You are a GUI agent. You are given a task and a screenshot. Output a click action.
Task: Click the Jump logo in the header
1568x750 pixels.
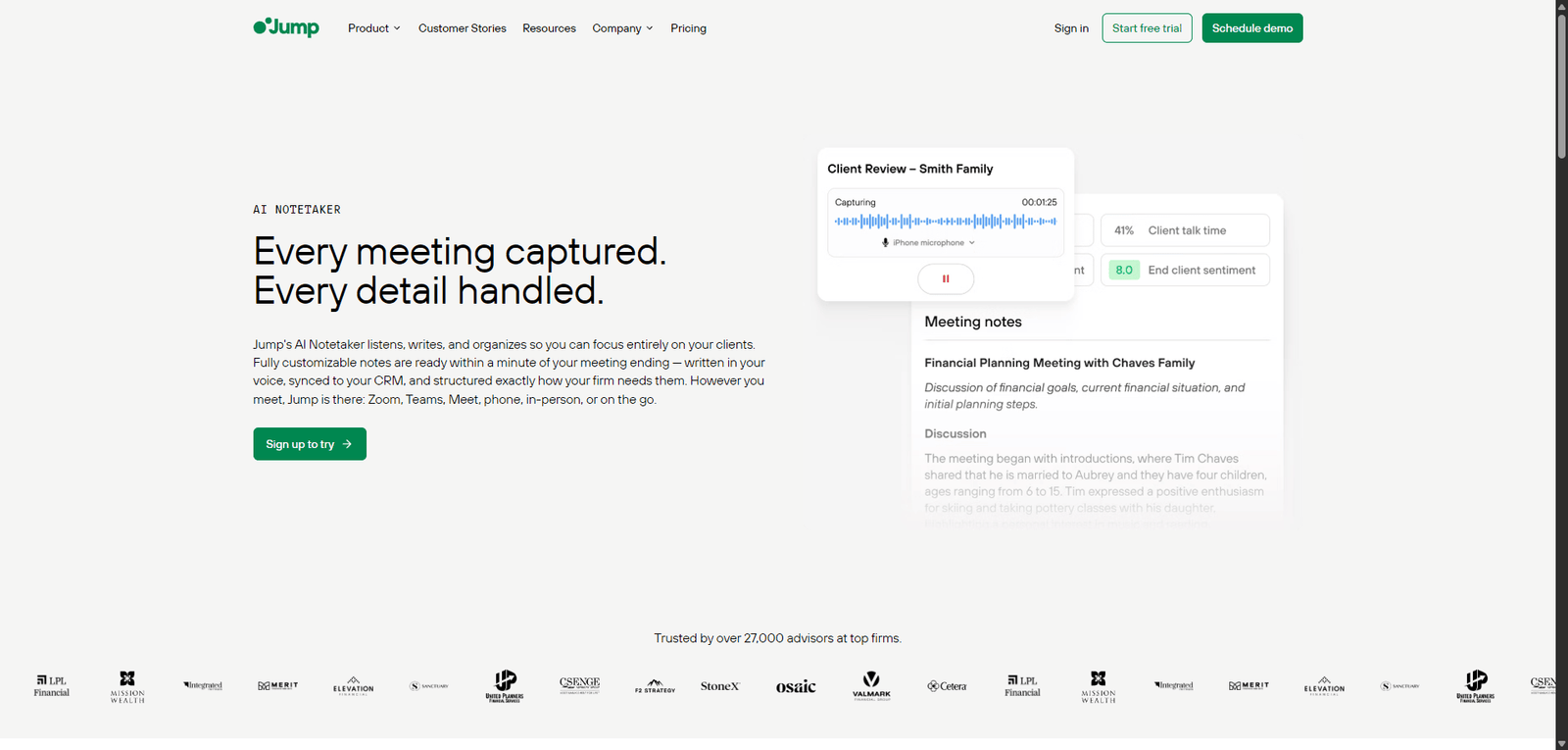(286, 27)
